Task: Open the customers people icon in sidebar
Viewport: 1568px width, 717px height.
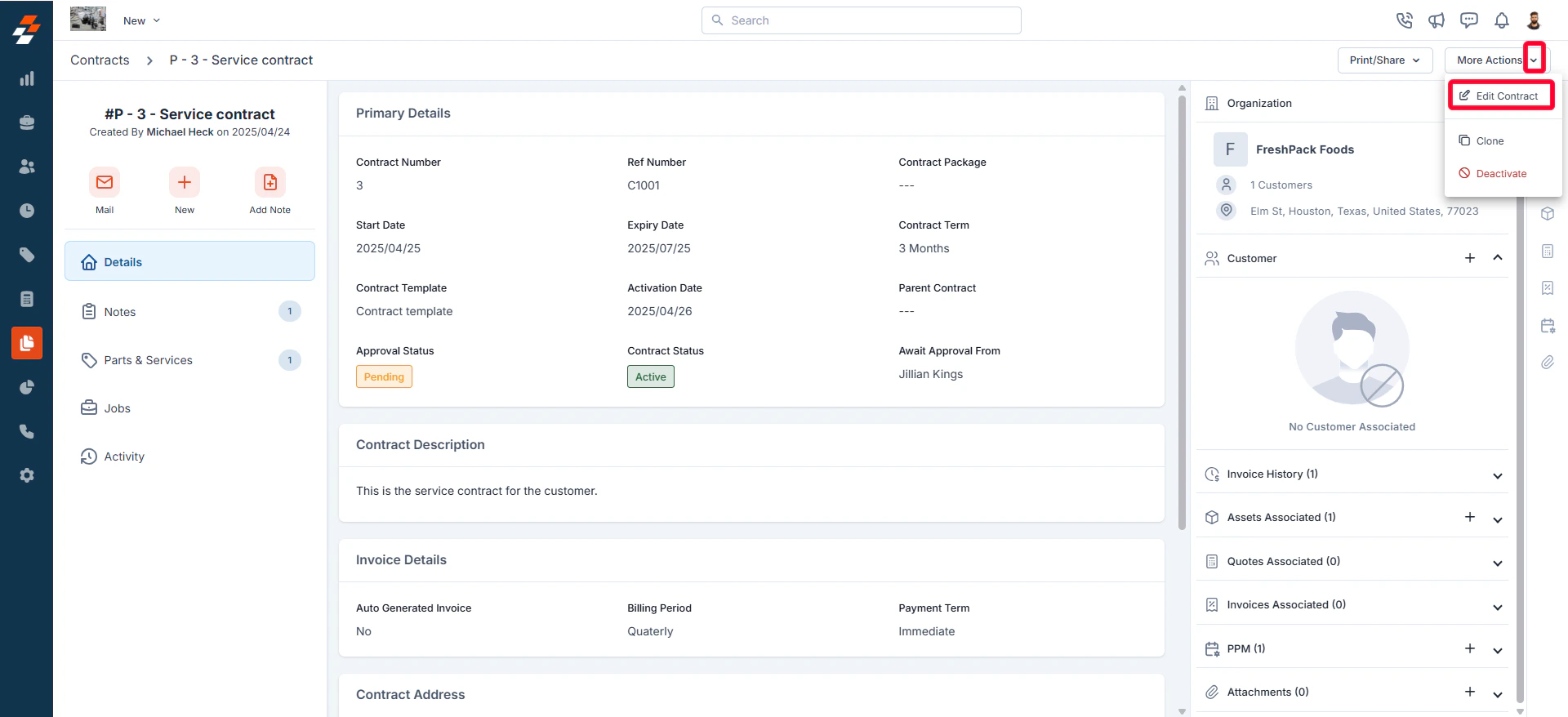Action: pos(27,167)
